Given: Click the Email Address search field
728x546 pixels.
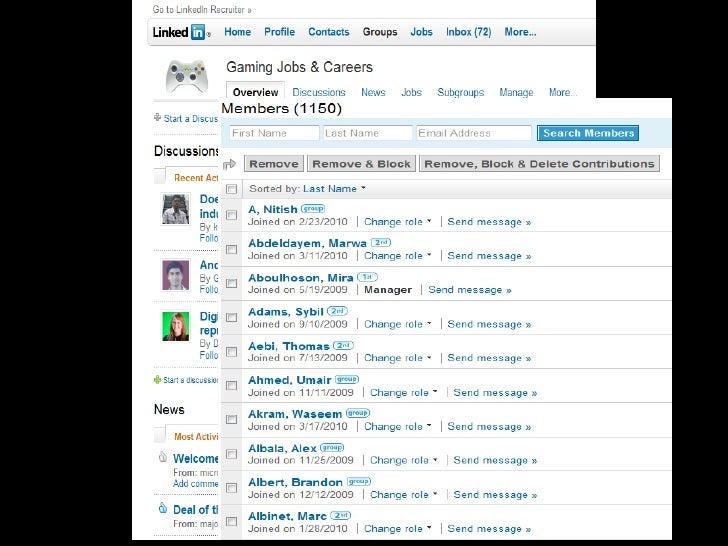Looking at the screenshot, I should click(474, 133).
